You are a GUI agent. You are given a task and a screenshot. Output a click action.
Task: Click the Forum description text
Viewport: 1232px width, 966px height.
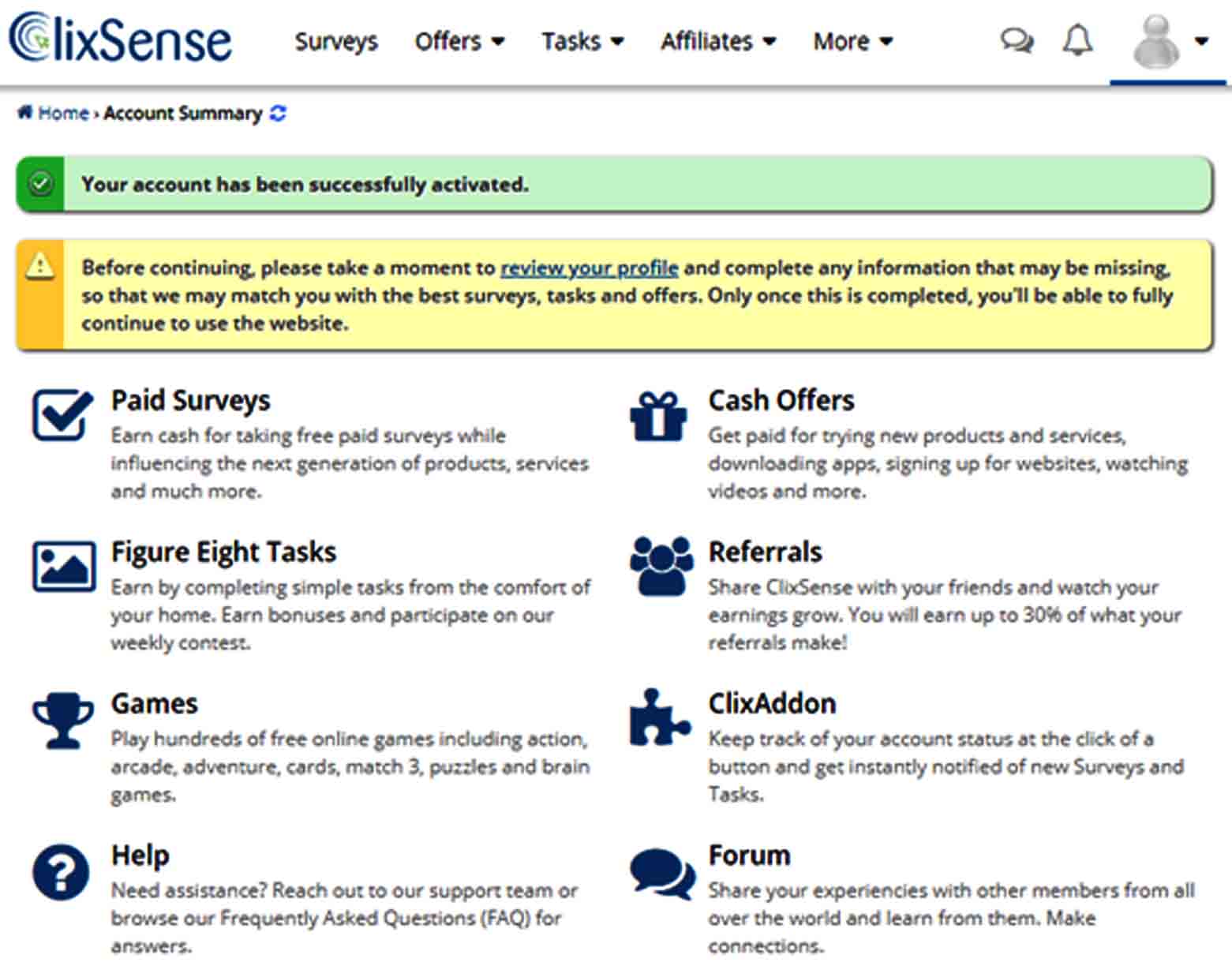click(x=951, y=918)
